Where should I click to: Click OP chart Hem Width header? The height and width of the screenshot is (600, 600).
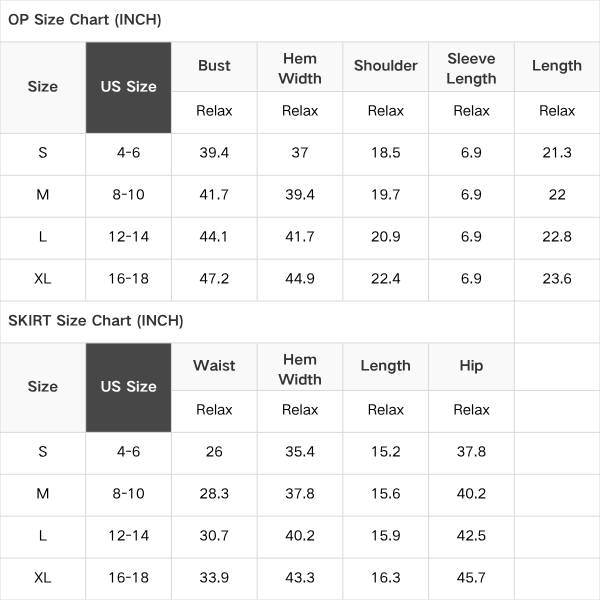300,68
